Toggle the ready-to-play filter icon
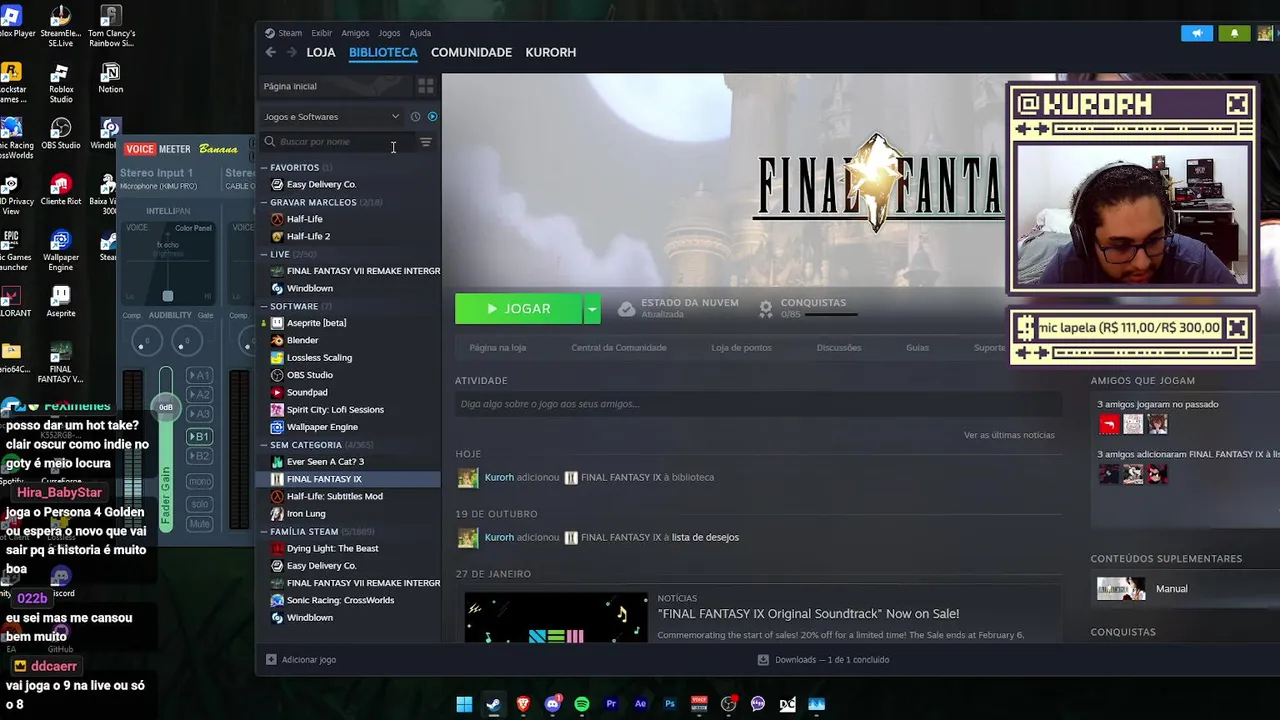The image size is (1280, 720). click(432, 117)
